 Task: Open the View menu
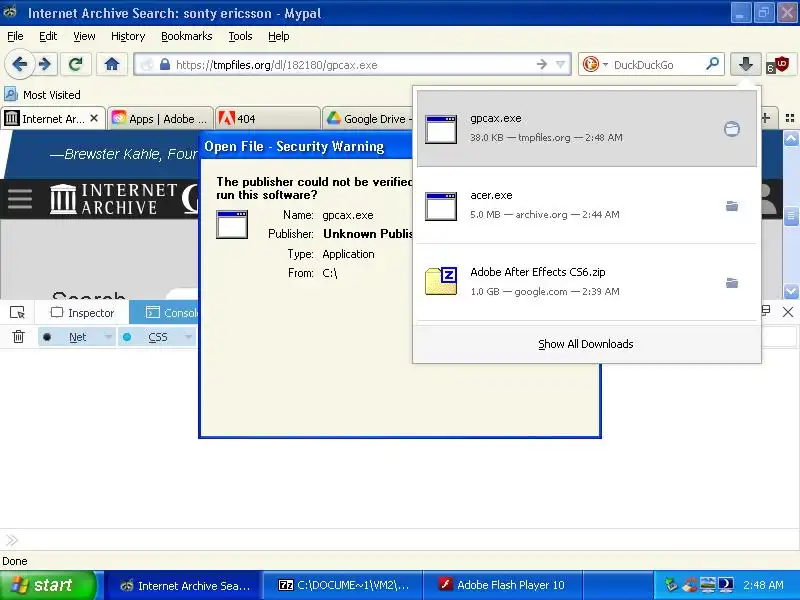click(84, 36)
